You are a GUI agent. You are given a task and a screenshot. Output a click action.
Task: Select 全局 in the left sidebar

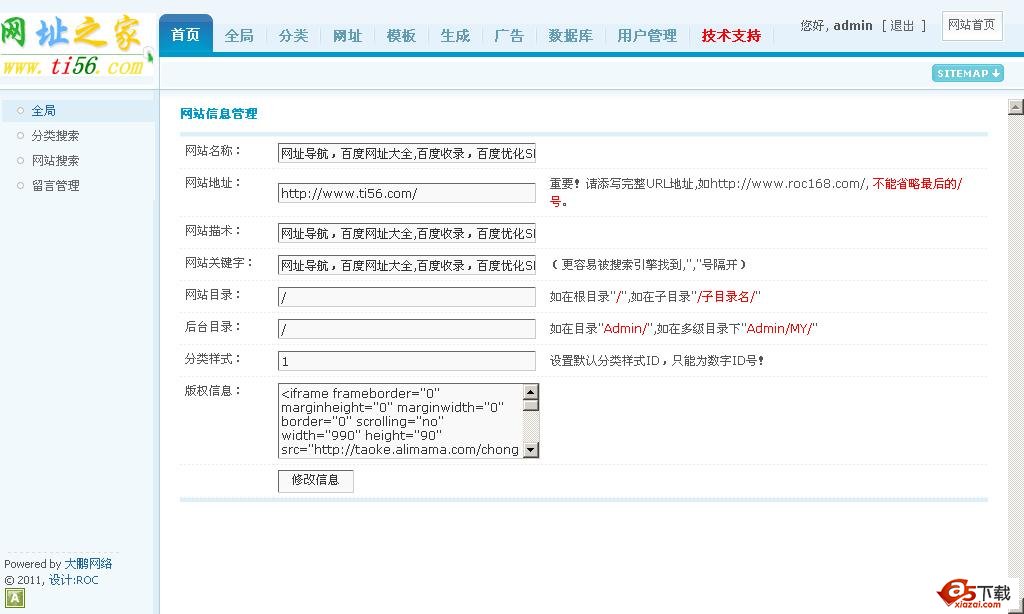tap(44, 110)
